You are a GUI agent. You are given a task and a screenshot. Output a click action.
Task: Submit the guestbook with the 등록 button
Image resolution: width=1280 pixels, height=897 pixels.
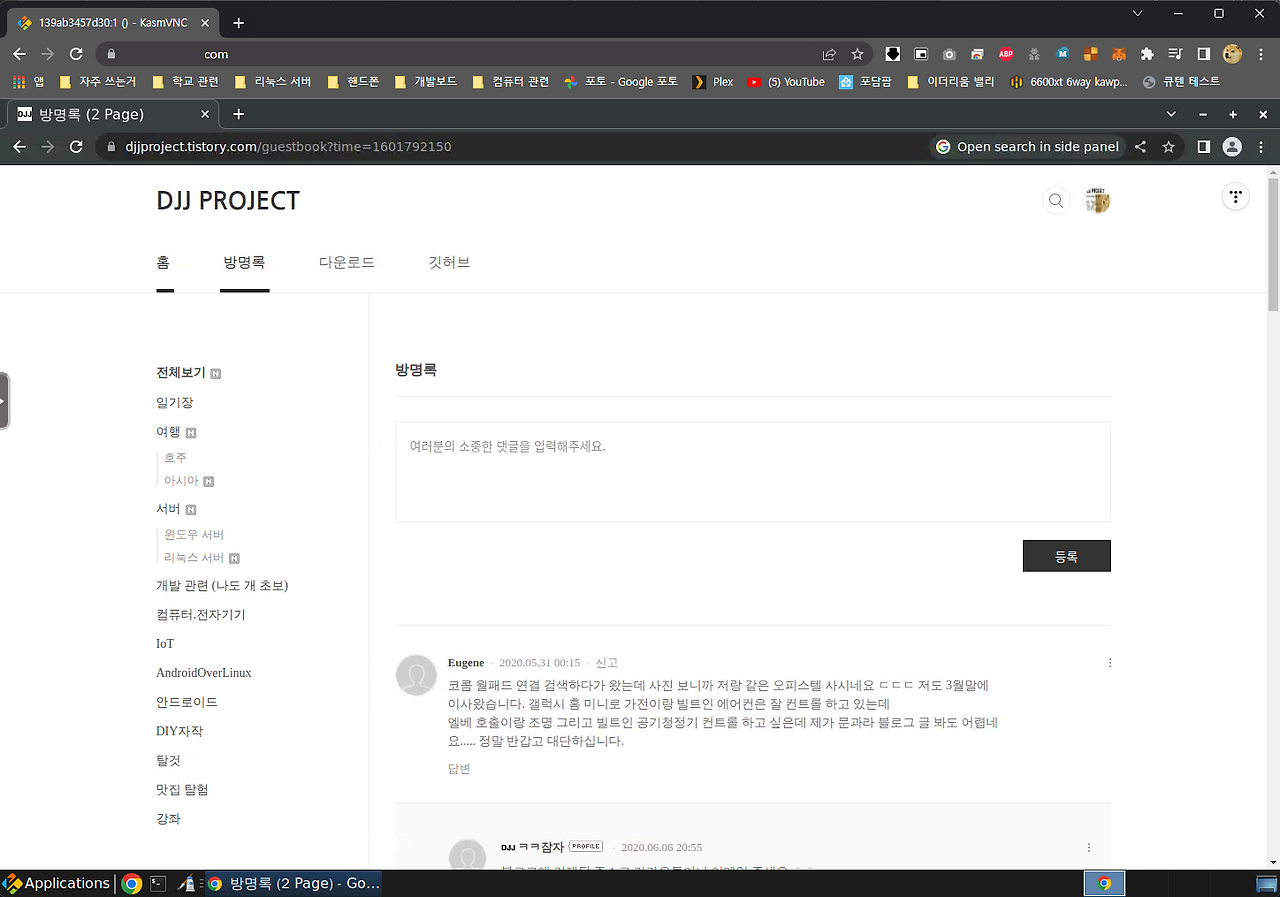coord(1066,555)
